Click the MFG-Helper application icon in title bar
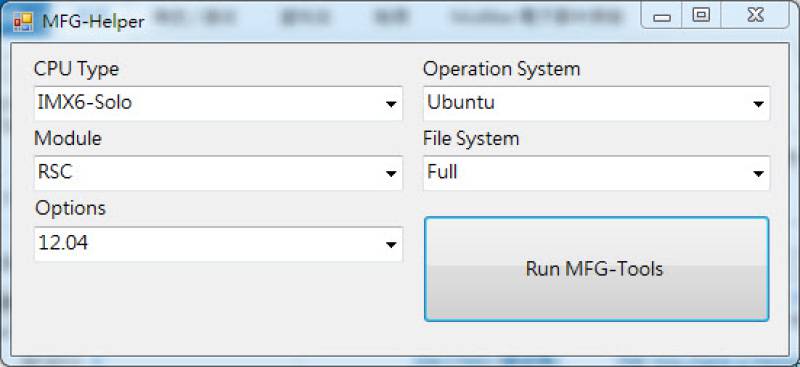This screenshot has height=367, width=800. point(23,21)
